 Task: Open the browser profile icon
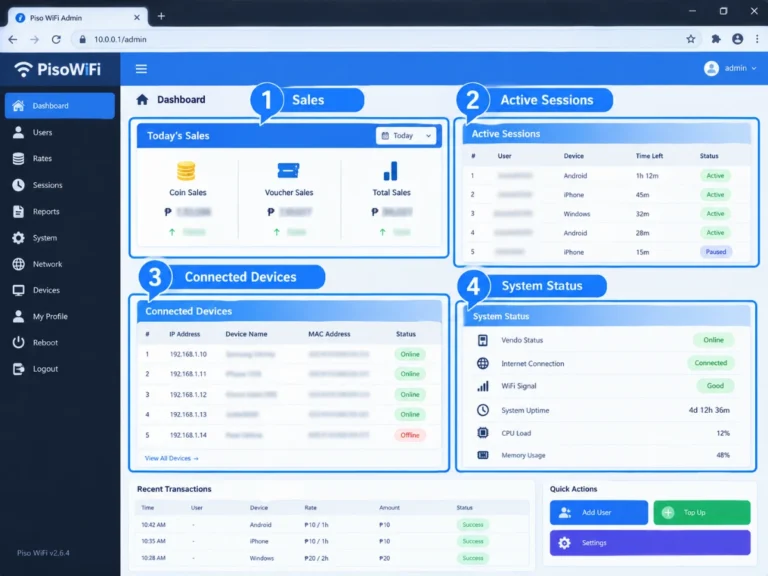[x=737, y=39]
